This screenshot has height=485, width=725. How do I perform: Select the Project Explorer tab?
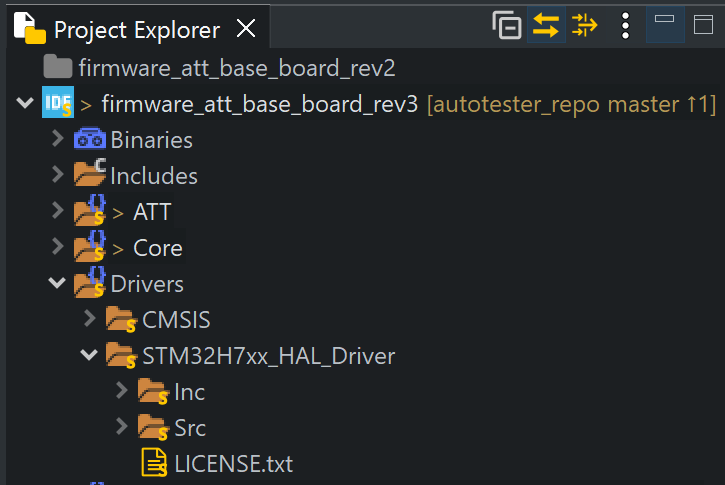tap(136, 30)
